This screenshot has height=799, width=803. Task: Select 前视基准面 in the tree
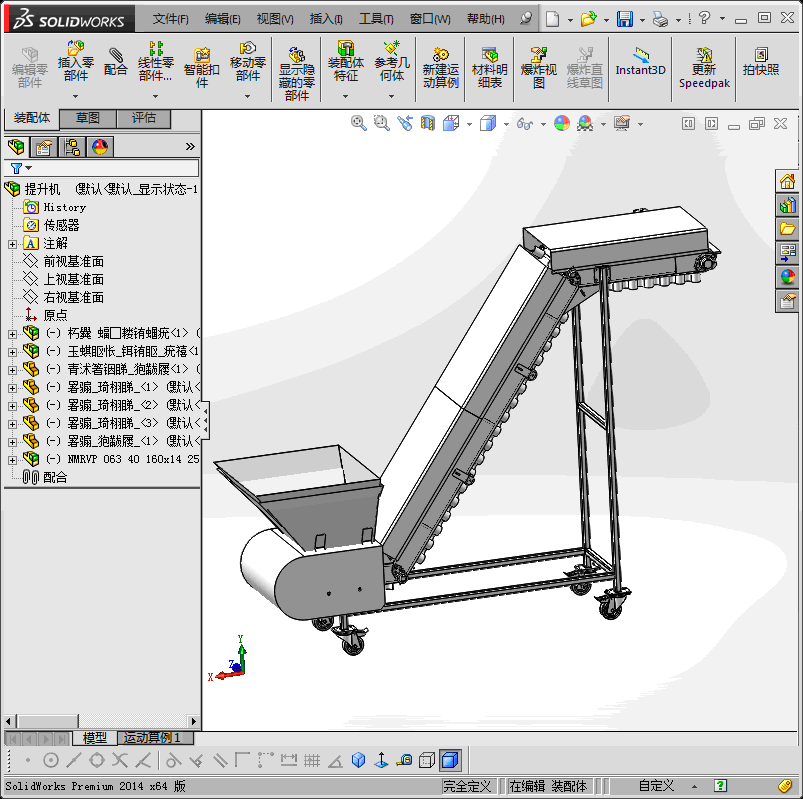point(73,261)
